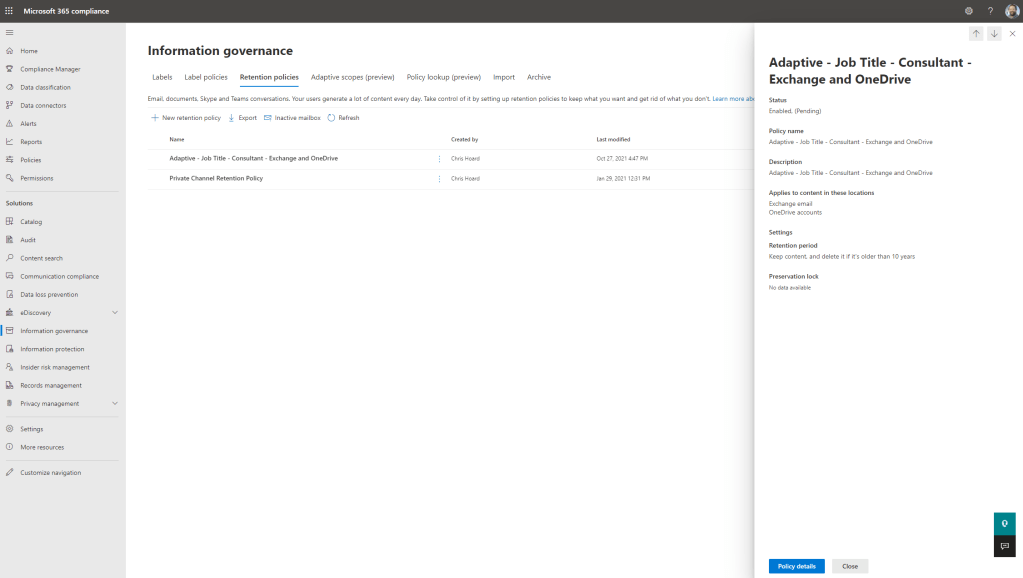Expand the Privacy management section
1023x578 pixels.
tap(114, 404)
